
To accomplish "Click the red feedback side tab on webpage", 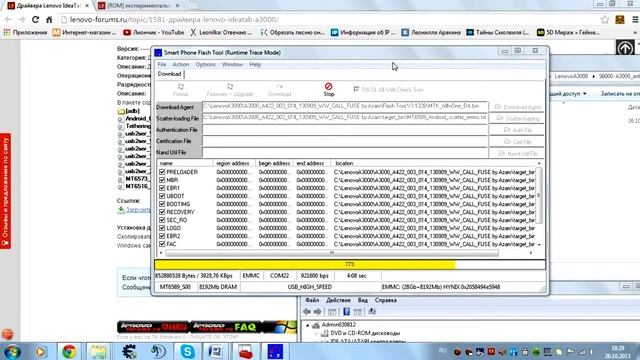I will (x=5, y=191).
